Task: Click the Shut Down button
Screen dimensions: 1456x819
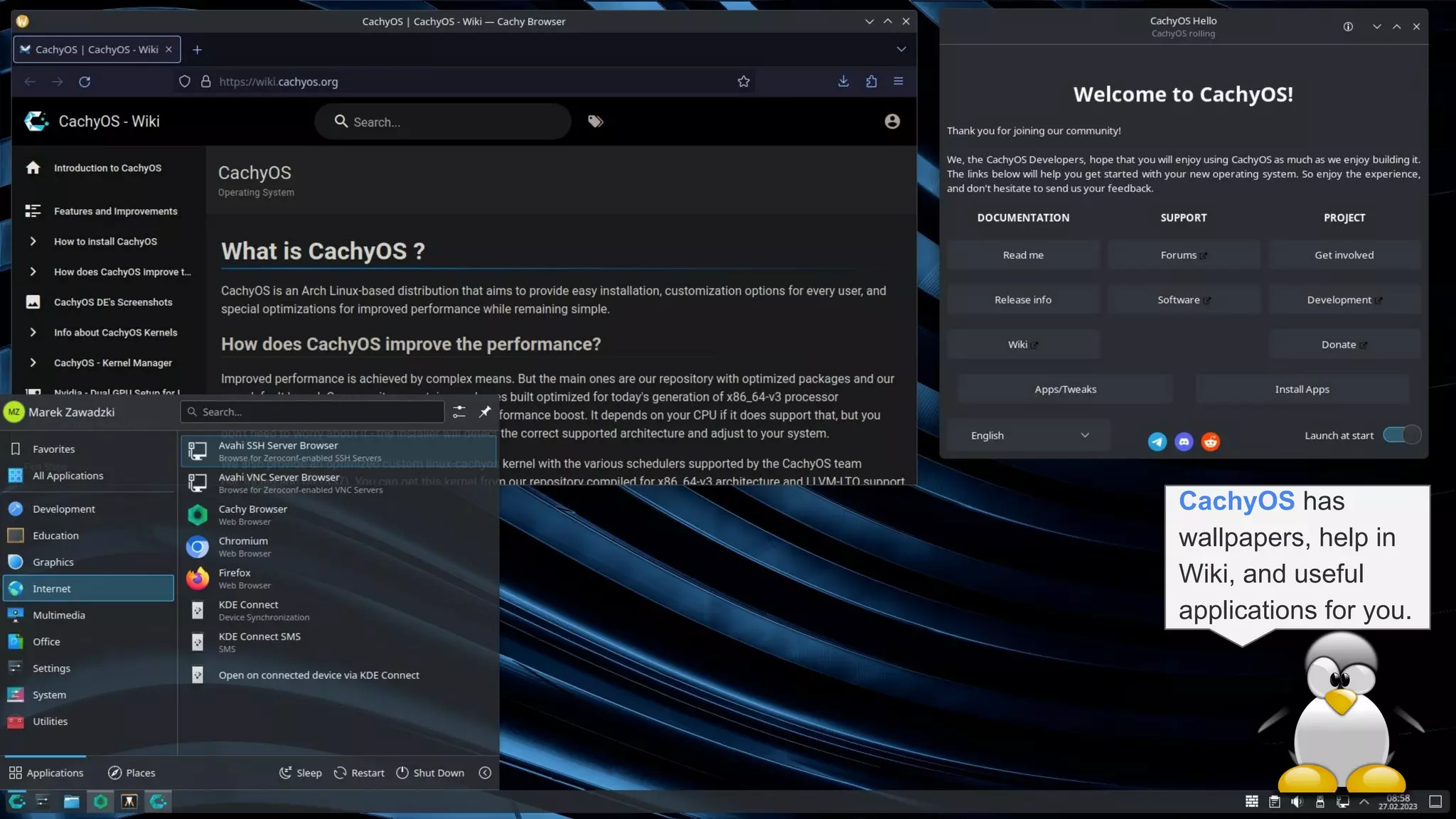Action: 430,773
